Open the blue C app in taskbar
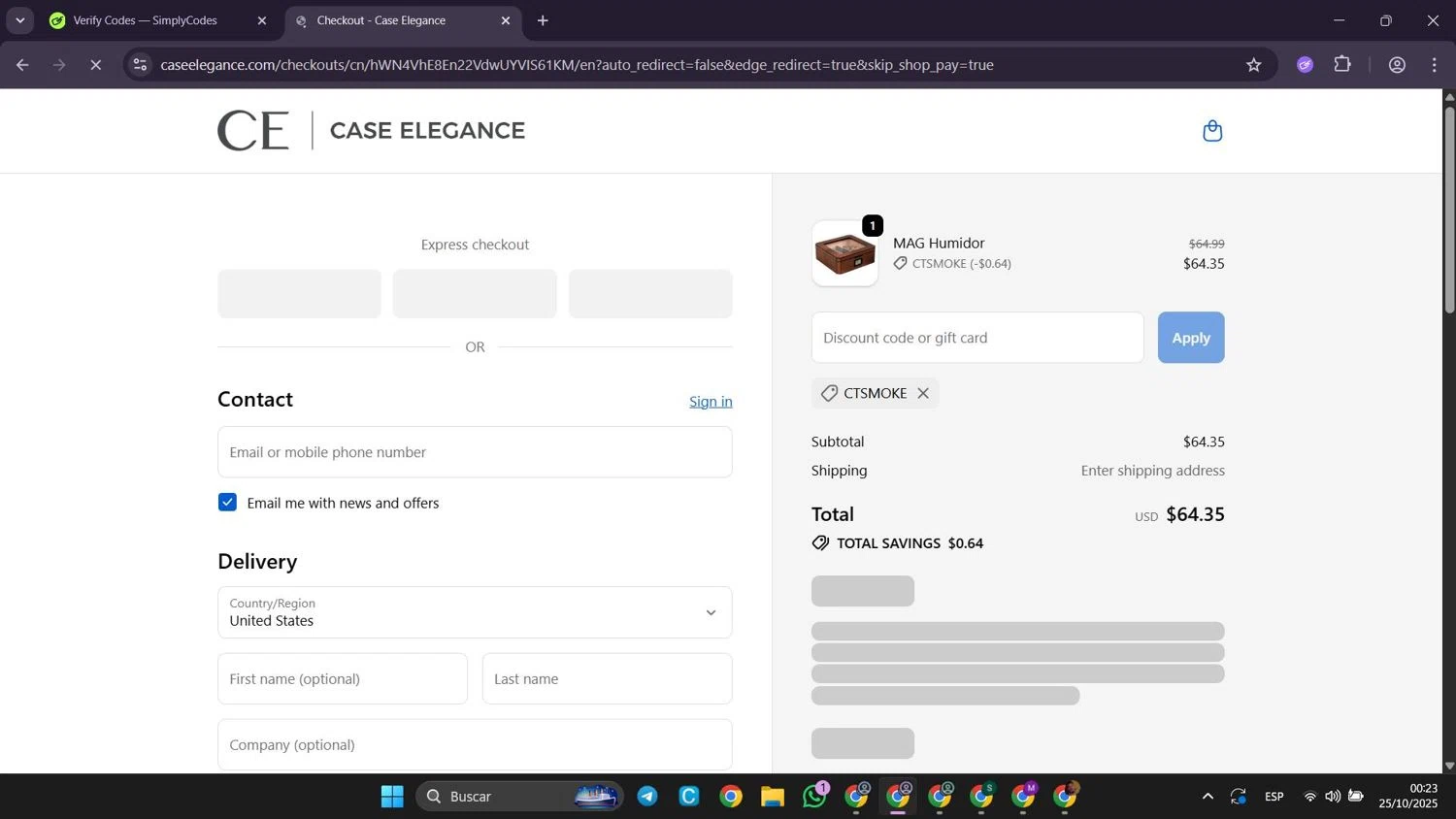The height and width of the screenshot is (819, 1456). click(x=689, y=797)
